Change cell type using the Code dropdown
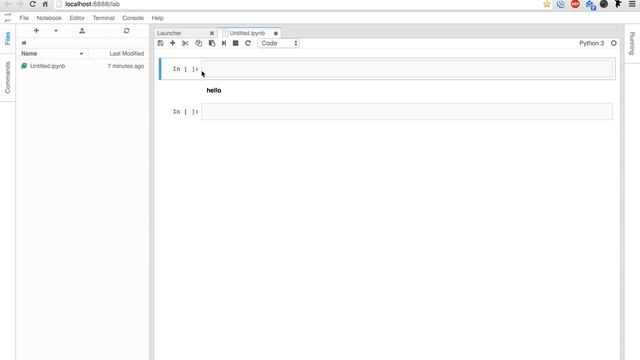Screen dimensions: 640x360 (278, 43)
